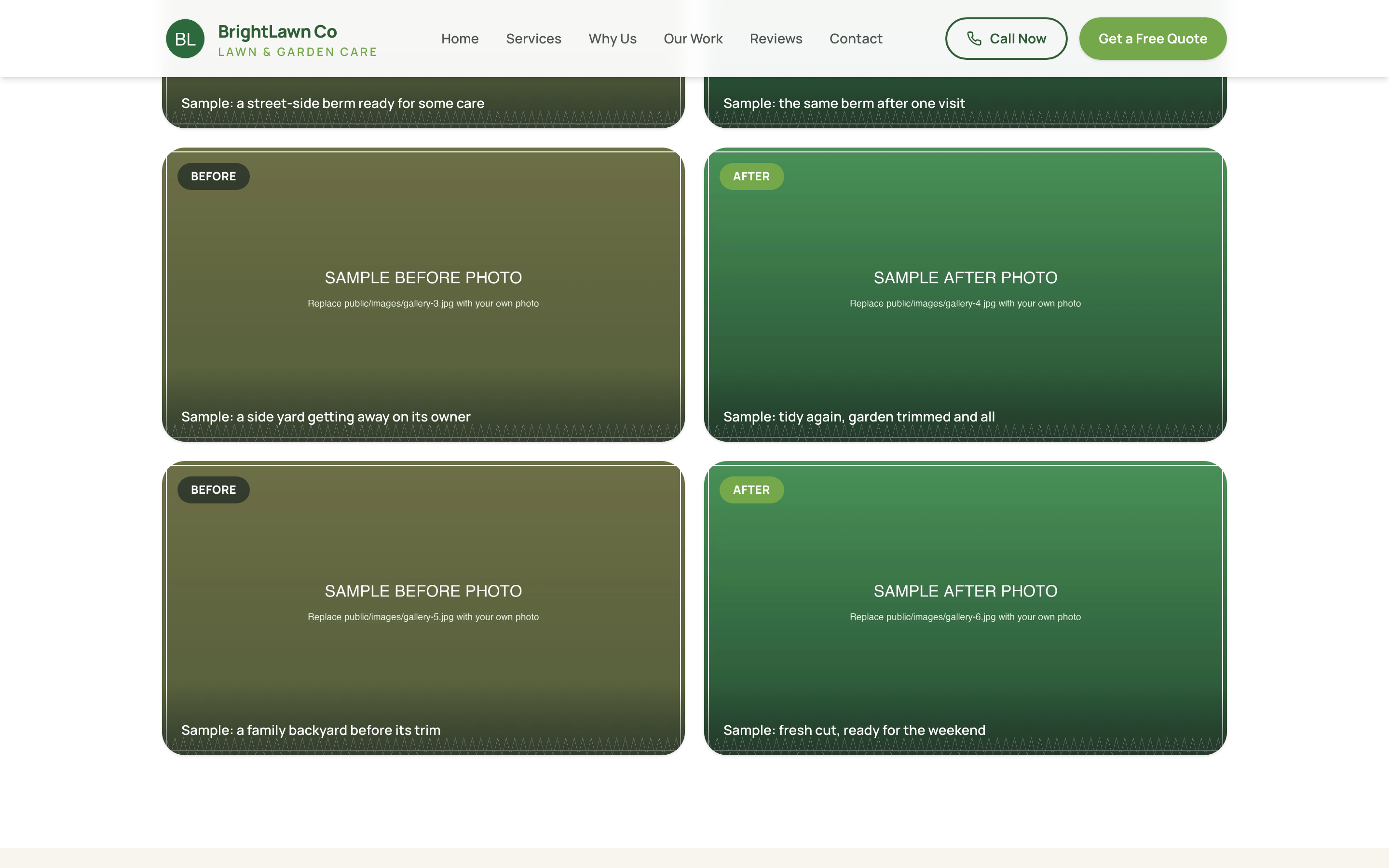
Task: Click 'Replace public/images/gallery-3.jpg' text
Action: [x=423, y=303]
